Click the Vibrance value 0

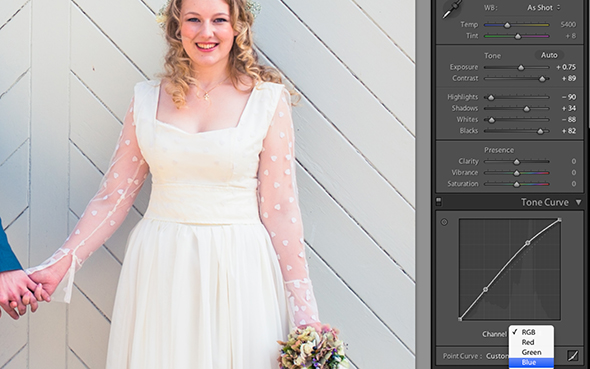pyautogui.click(x=574, y=173)
